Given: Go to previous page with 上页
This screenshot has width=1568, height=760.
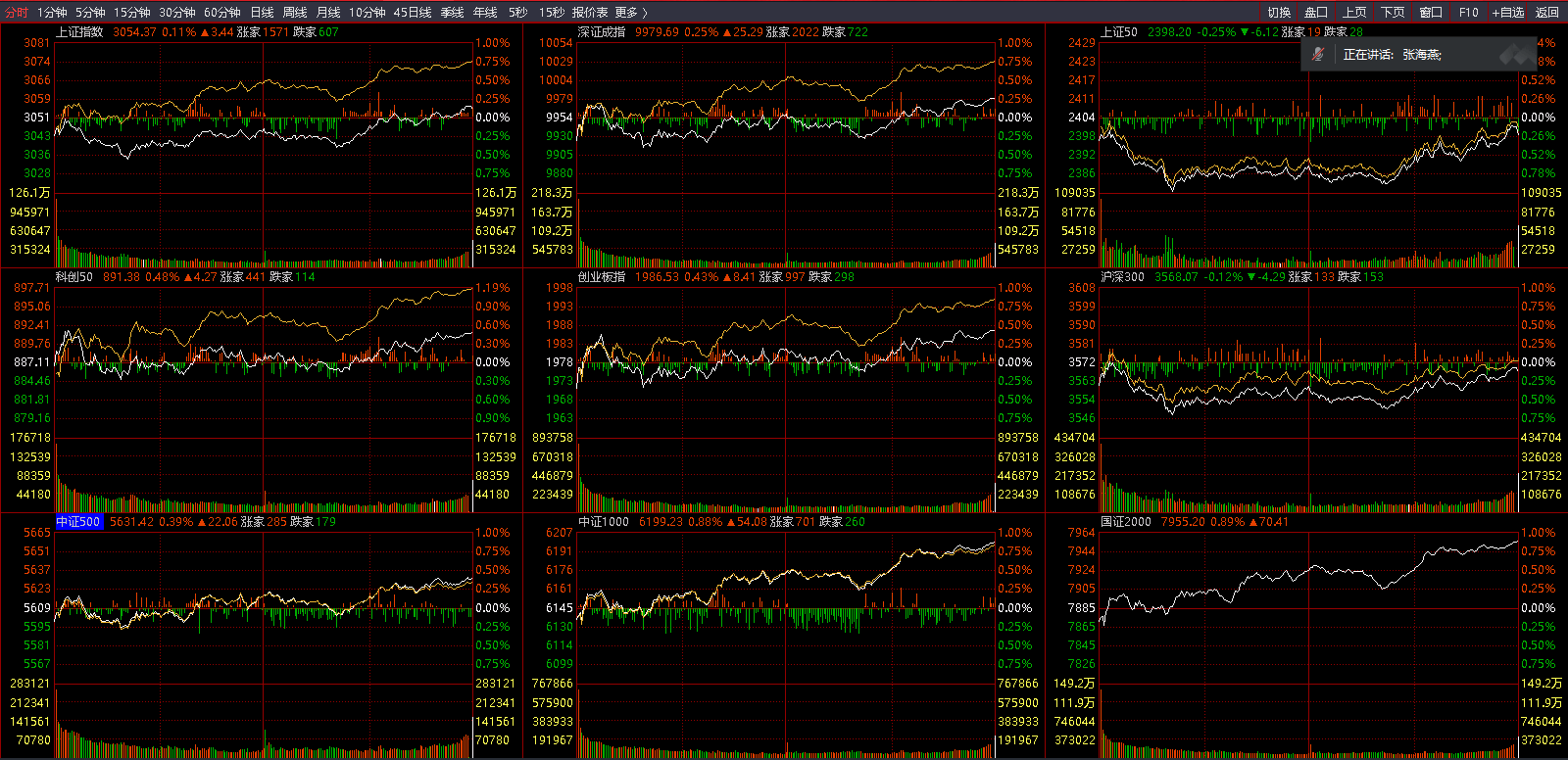Looking at the screenshot, I should tap(1354, 12).
